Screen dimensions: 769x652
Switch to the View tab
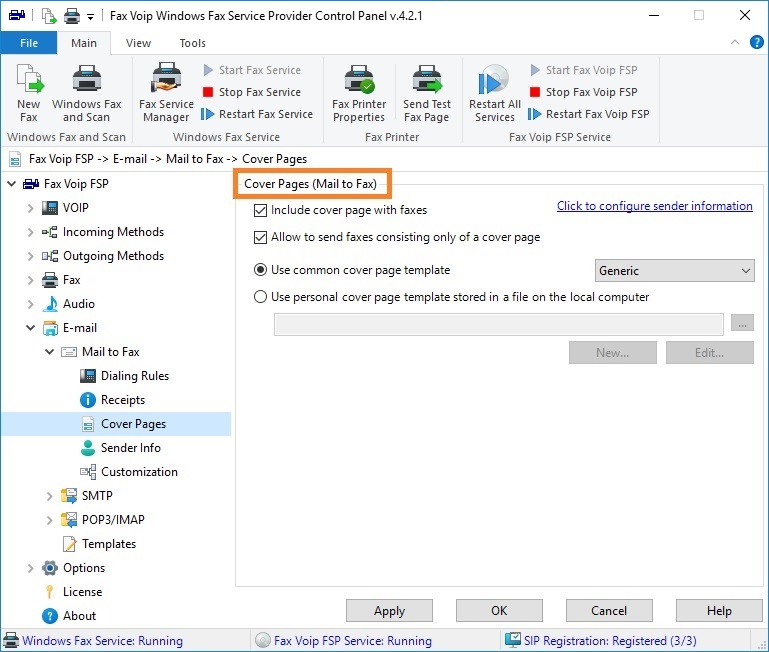coord(138,43)
